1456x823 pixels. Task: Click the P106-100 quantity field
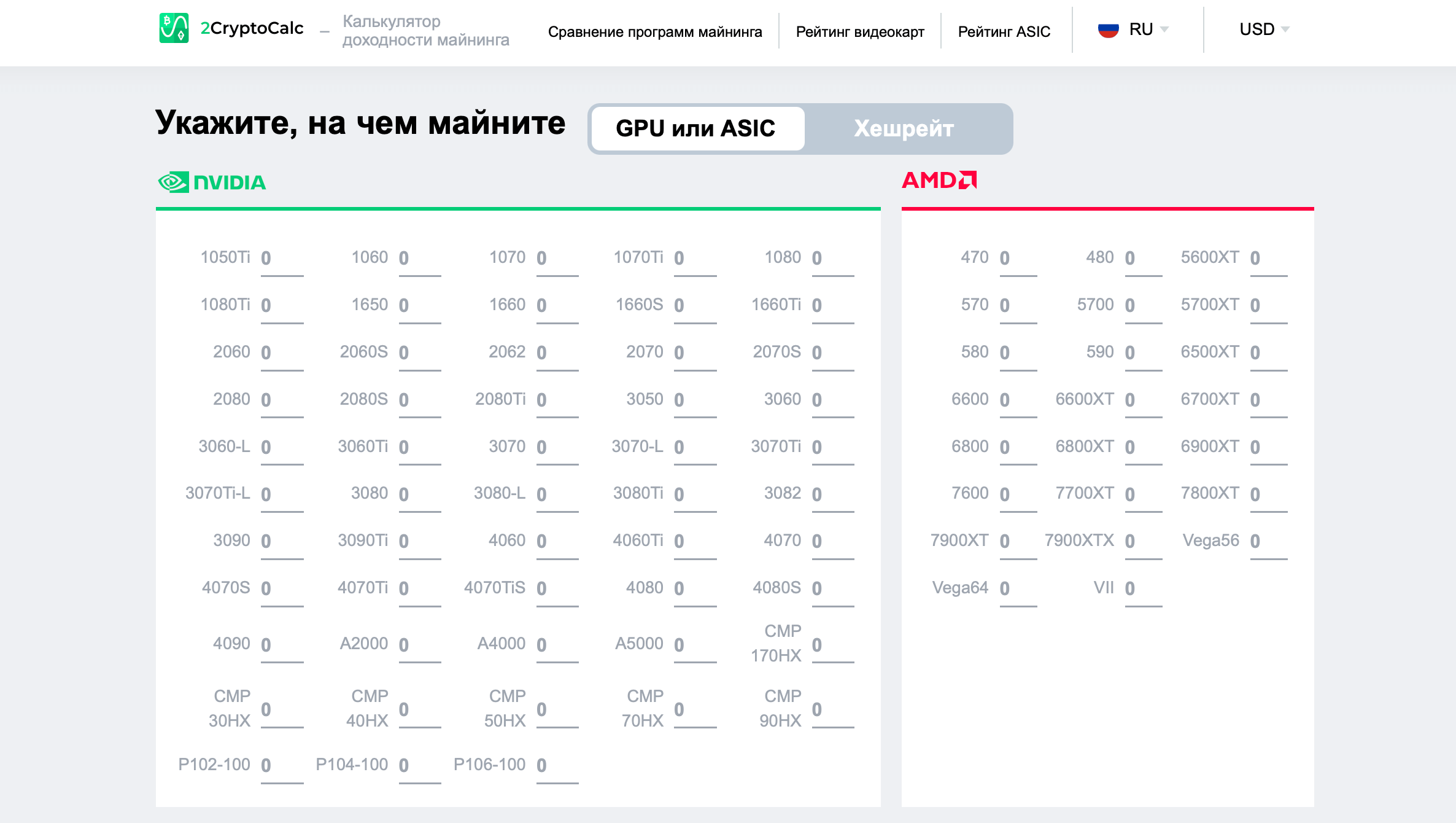(x=557, y=766)
